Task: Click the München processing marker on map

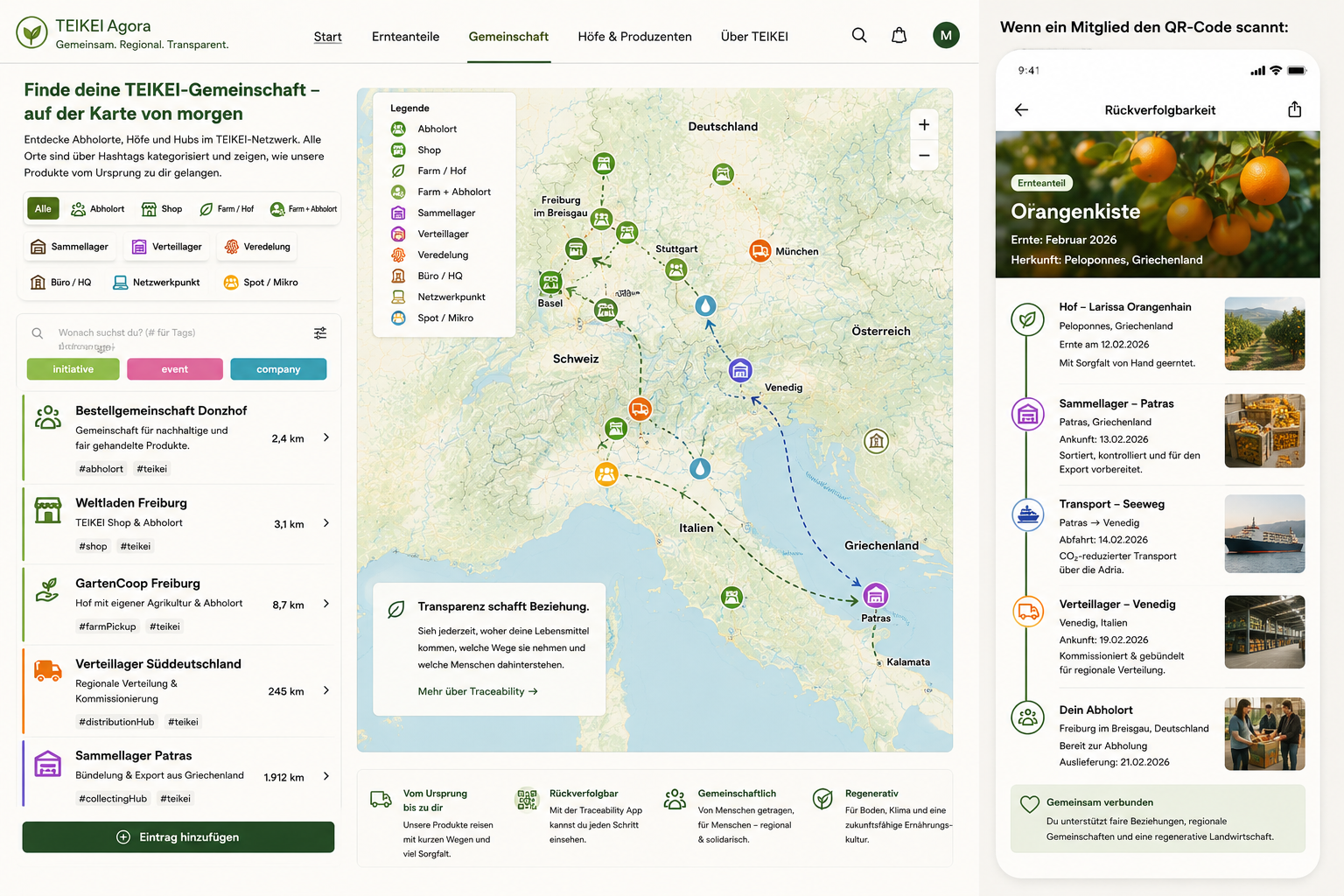Action: (x=760, y=250)
